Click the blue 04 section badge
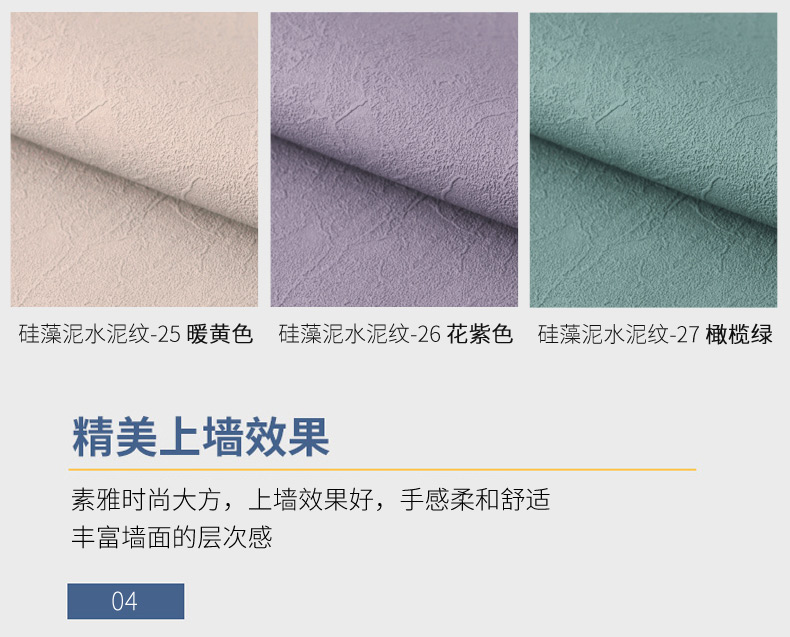The image size is (790, 637). 126,601
